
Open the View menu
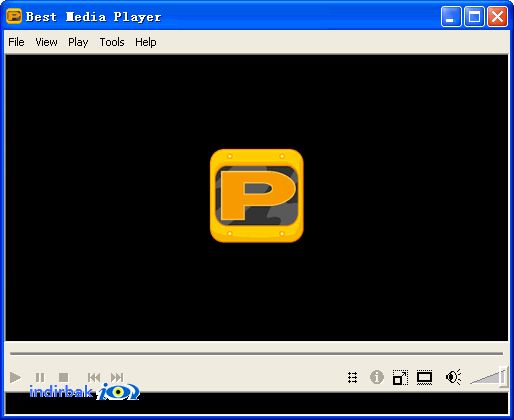[46, 42]
